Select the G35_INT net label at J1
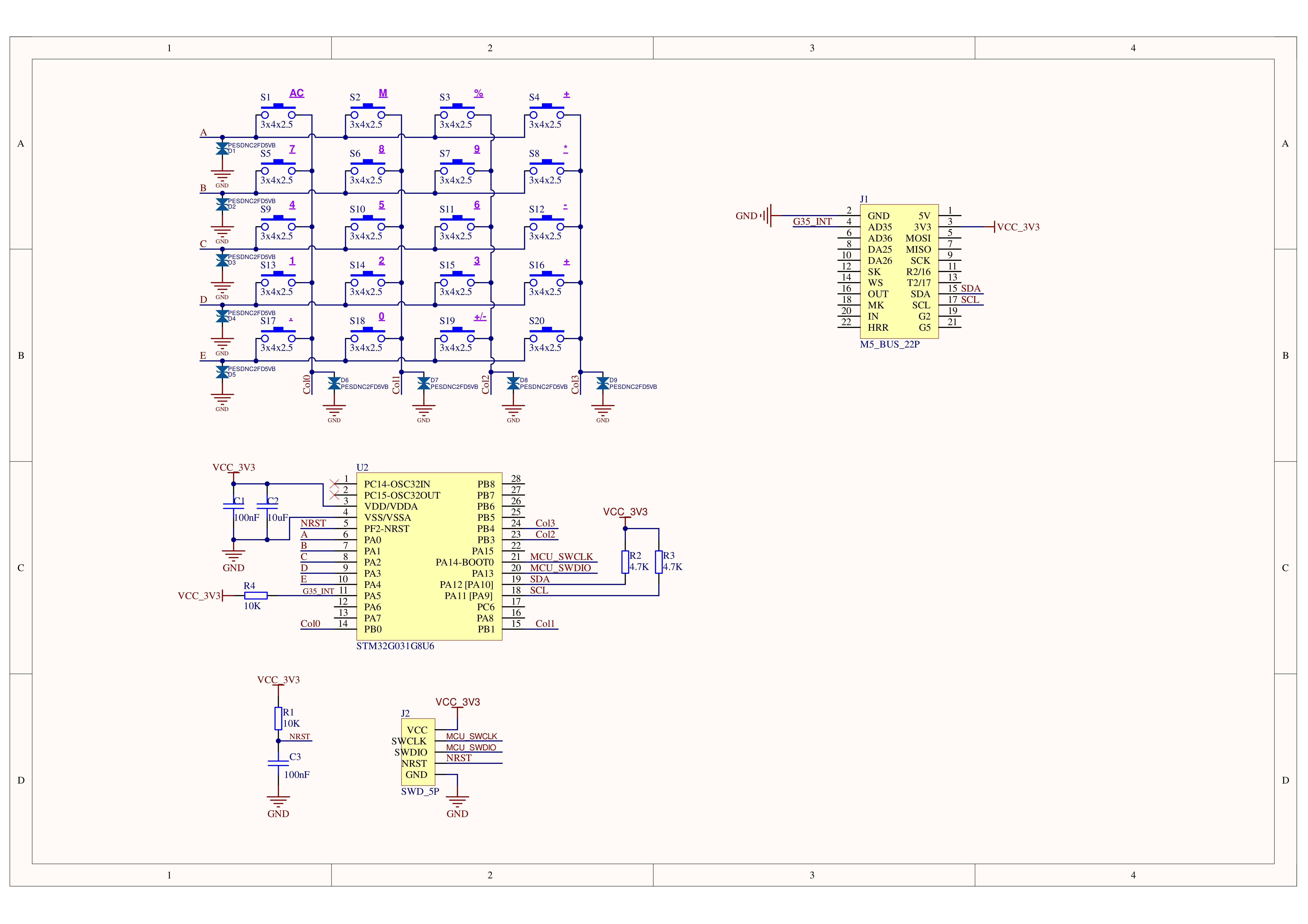The height and width of the screenshot is (924, 1308). point(812,222)
